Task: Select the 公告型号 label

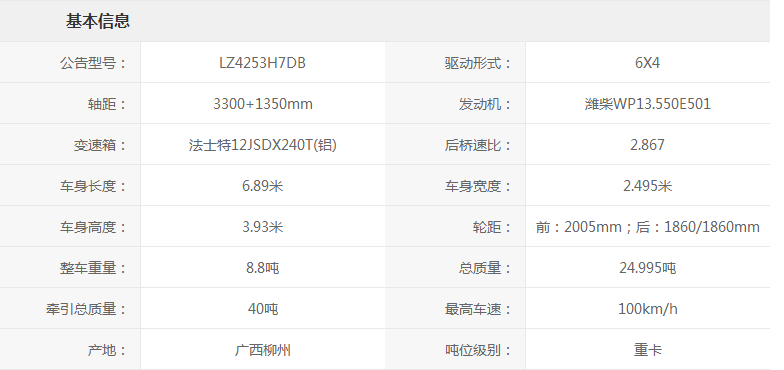Action: point(93,63)
